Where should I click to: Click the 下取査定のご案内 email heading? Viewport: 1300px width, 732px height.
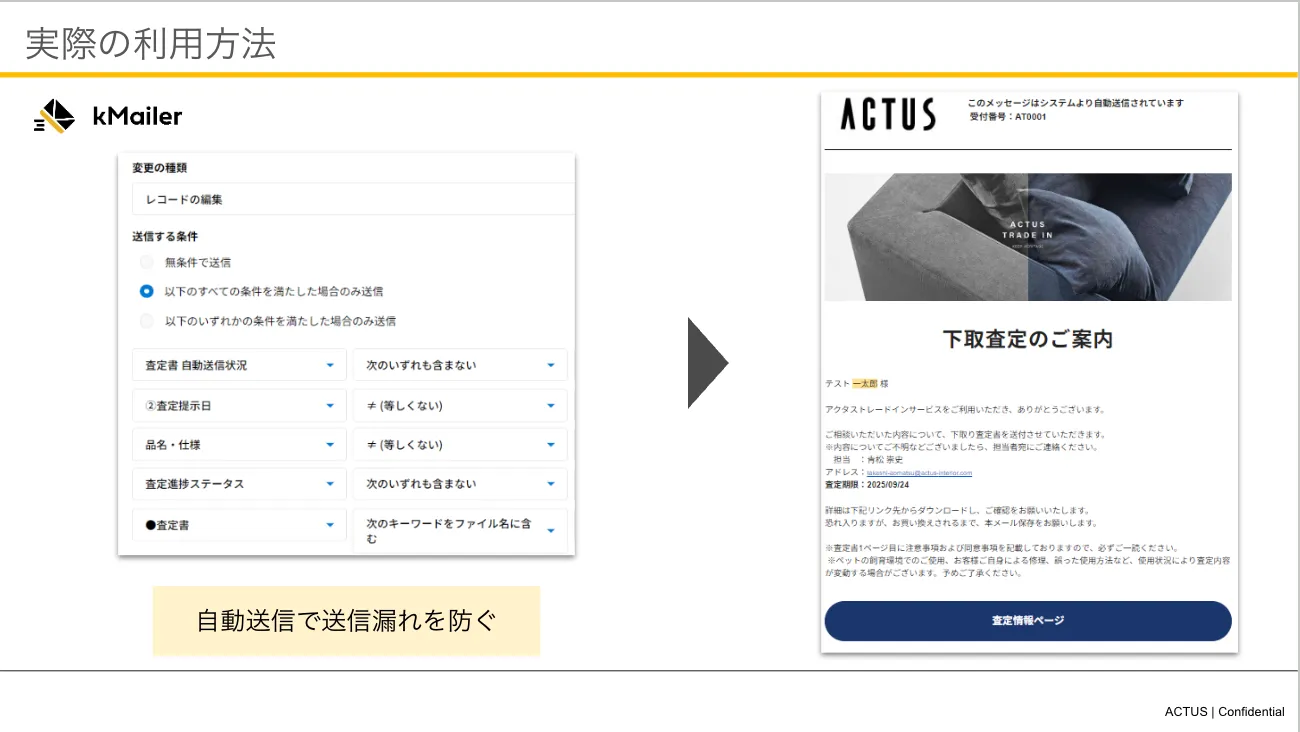tap(1027, 339)
